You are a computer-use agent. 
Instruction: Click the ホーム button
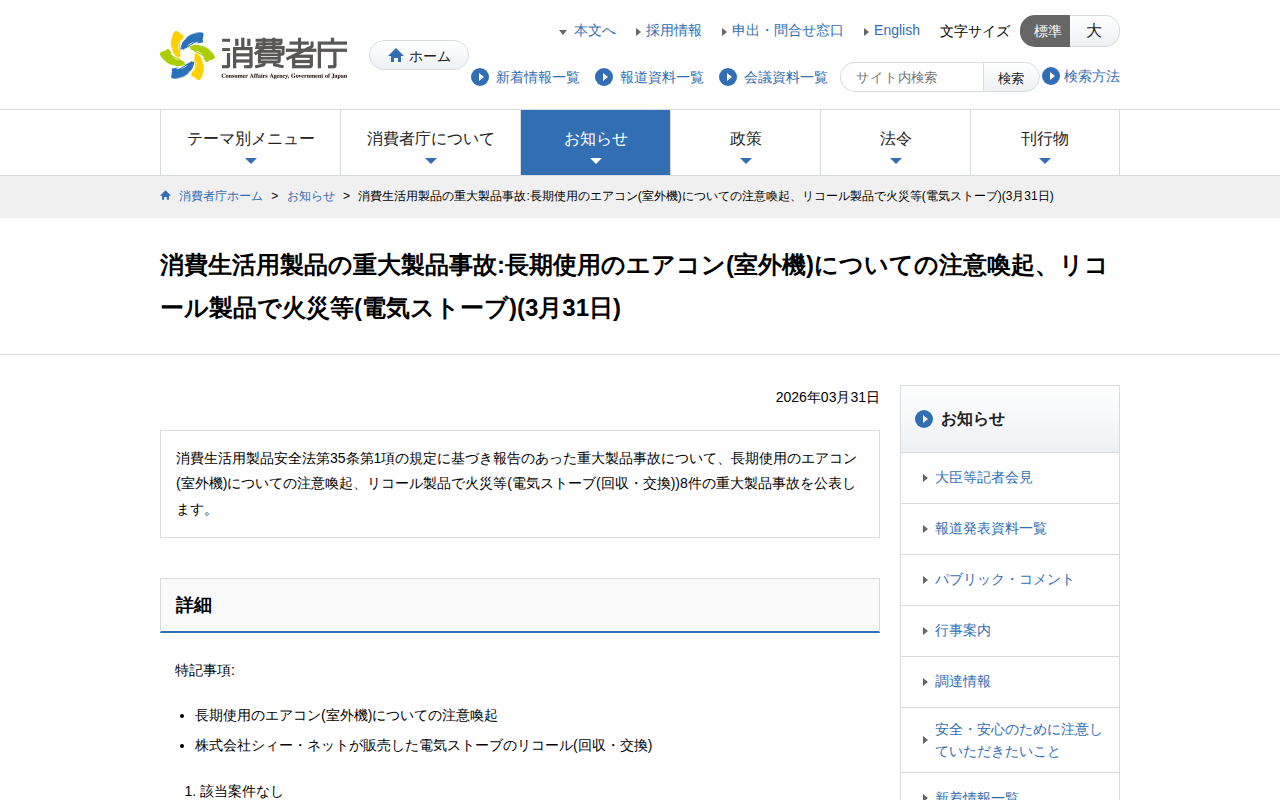[x=419, y=55]
